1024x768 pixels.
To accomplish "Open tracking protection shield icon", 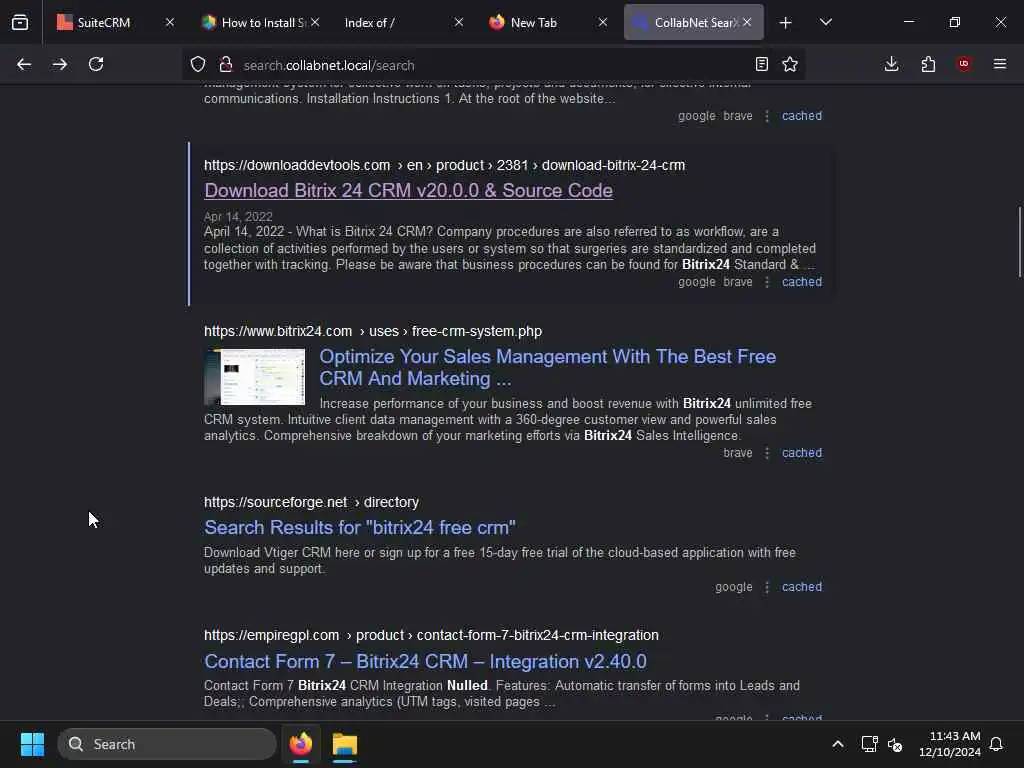I will coord(198,64).
